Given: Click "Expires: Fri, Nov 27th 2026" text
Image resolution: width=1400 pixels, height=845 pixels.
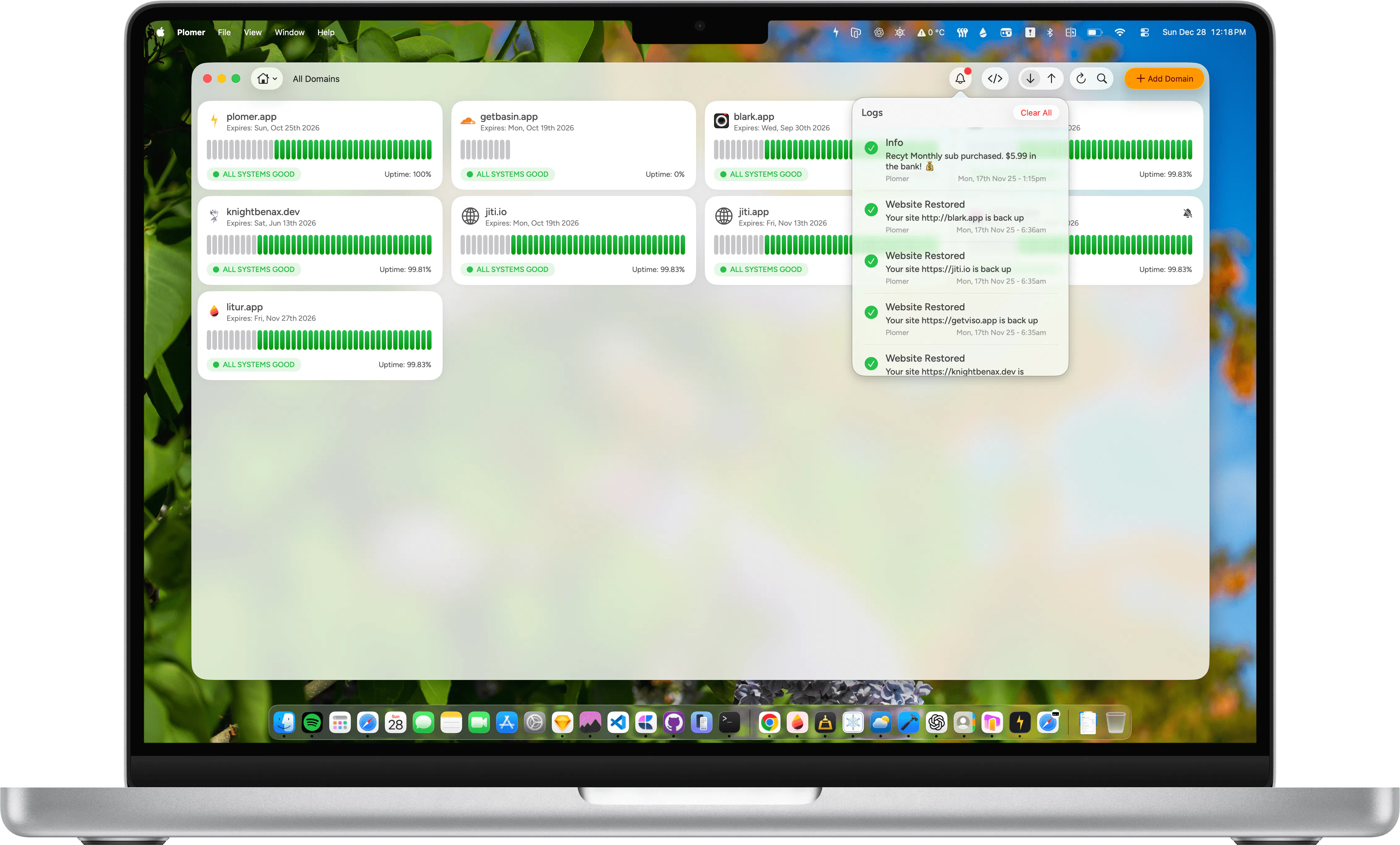Looking at the screenshot, I should coord(271,318).
